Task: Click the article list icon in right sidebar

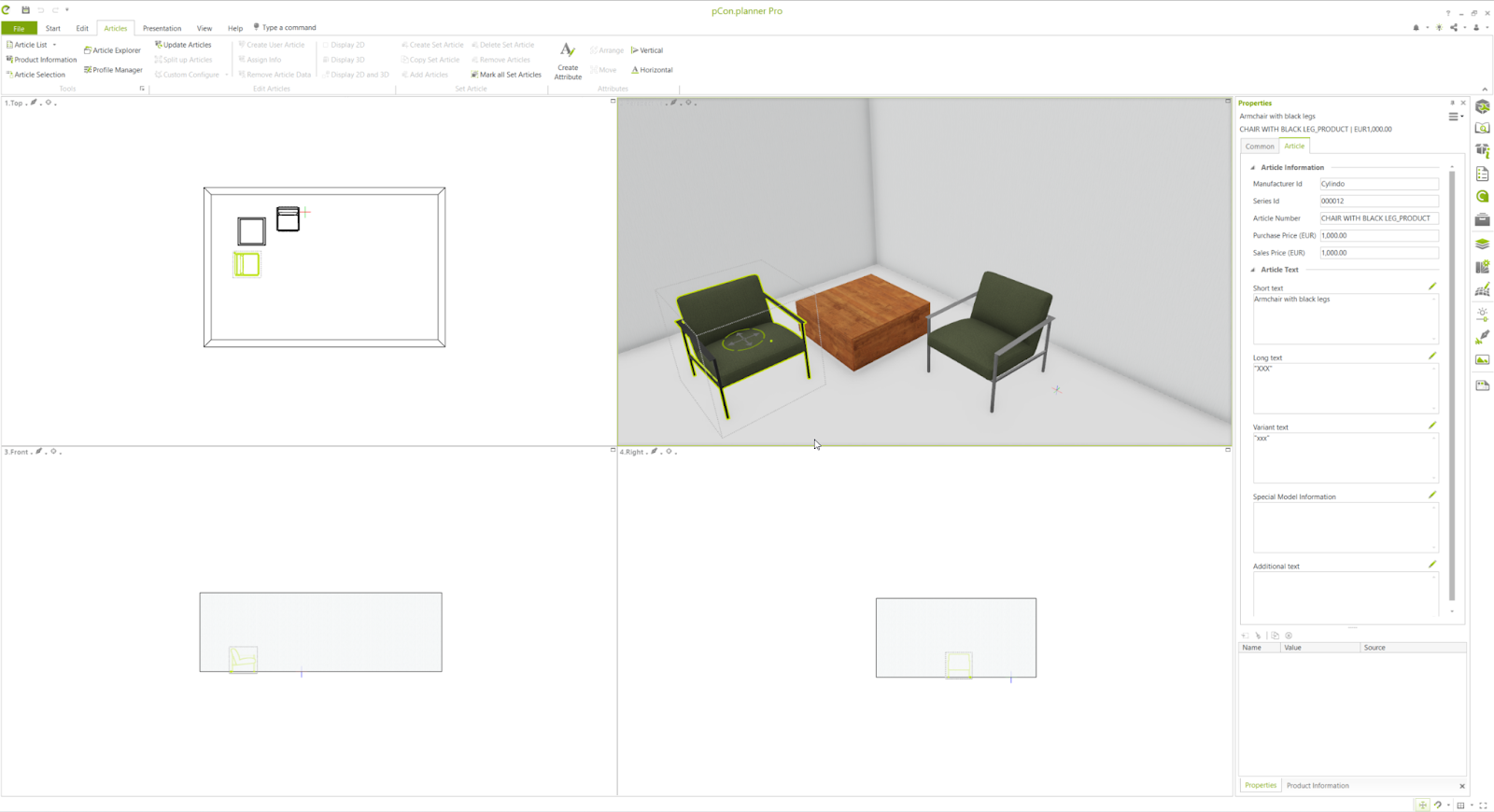Action: tap(1482, 175)
